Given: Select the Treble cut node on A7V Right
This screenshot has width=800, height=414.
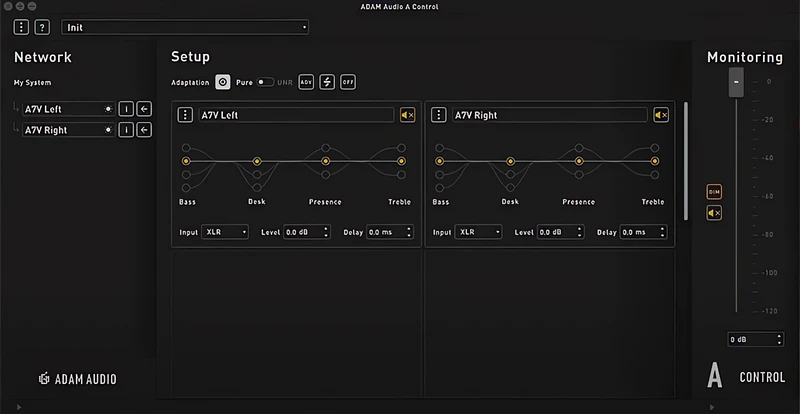Looking at the screenshot, I should coord(655,175).
